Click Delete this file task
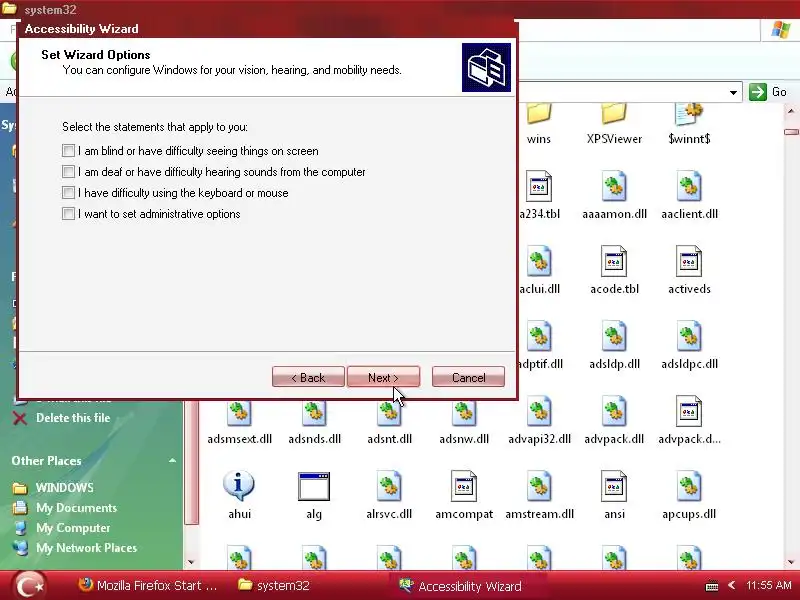Viewport: 800px width, 600px height. [73, 417]
